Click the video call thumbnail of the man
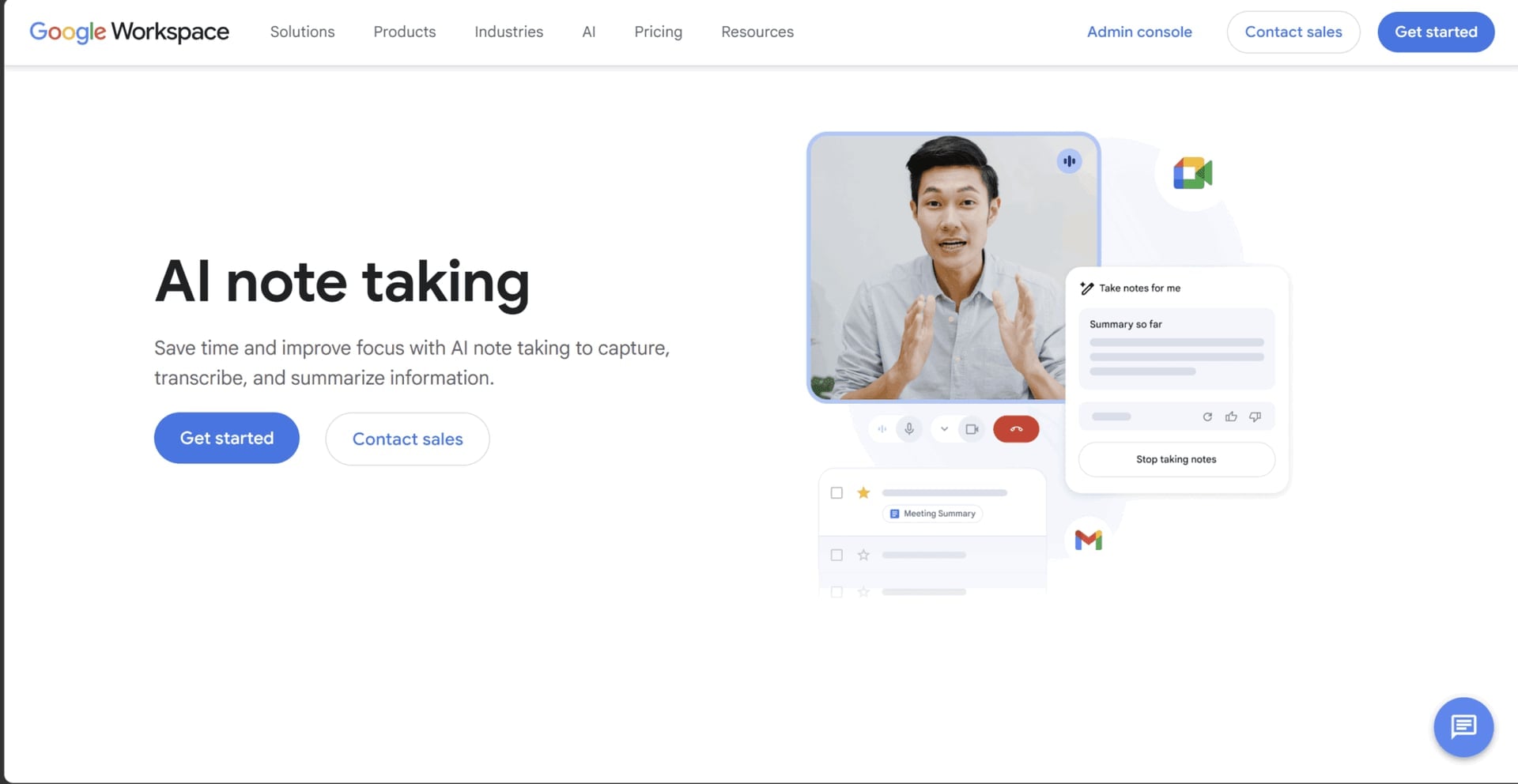1518x784 pixels. pos(953,267)
